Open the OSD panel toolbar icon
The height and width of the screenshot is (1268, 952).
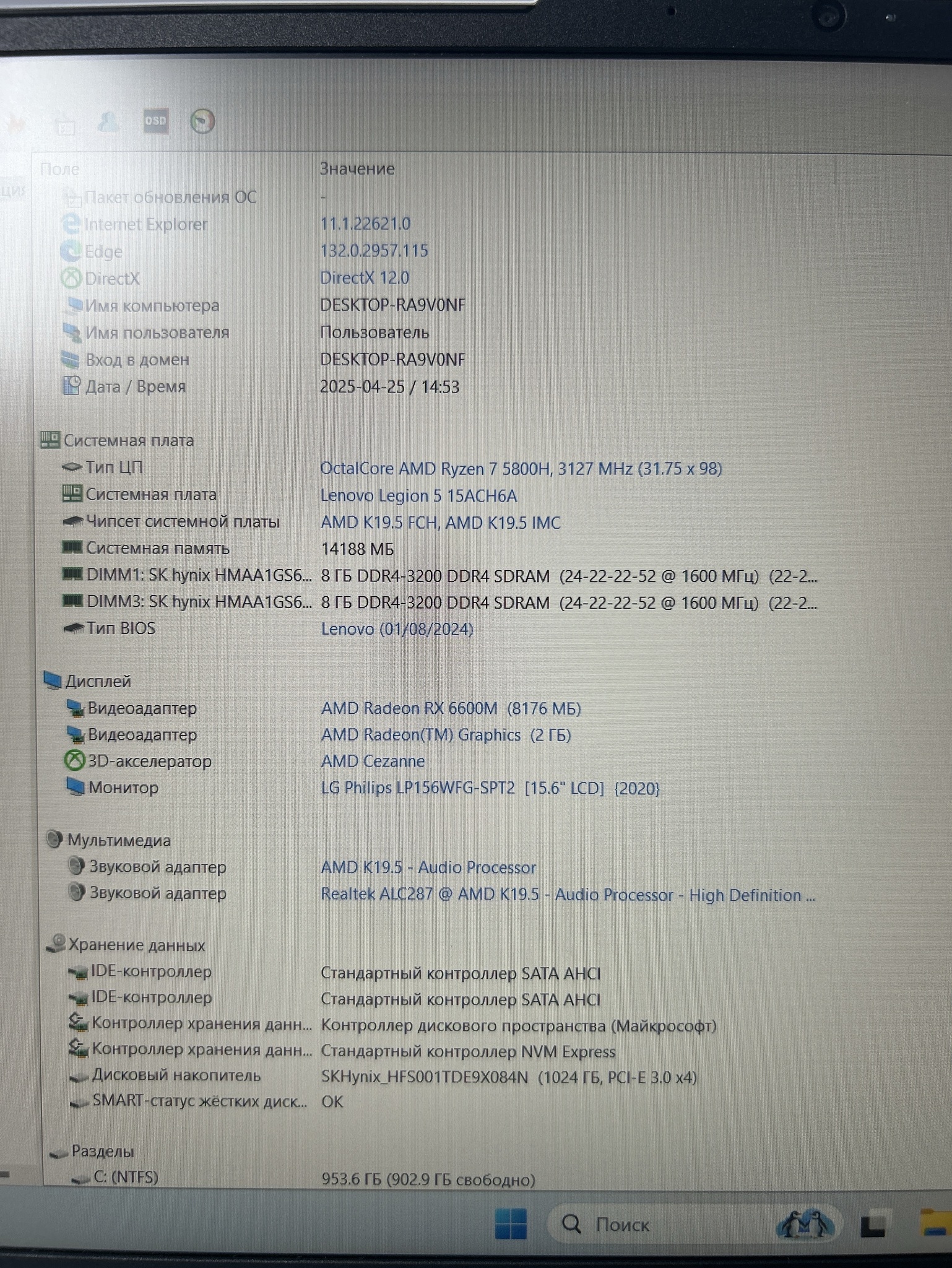point(155,121)
